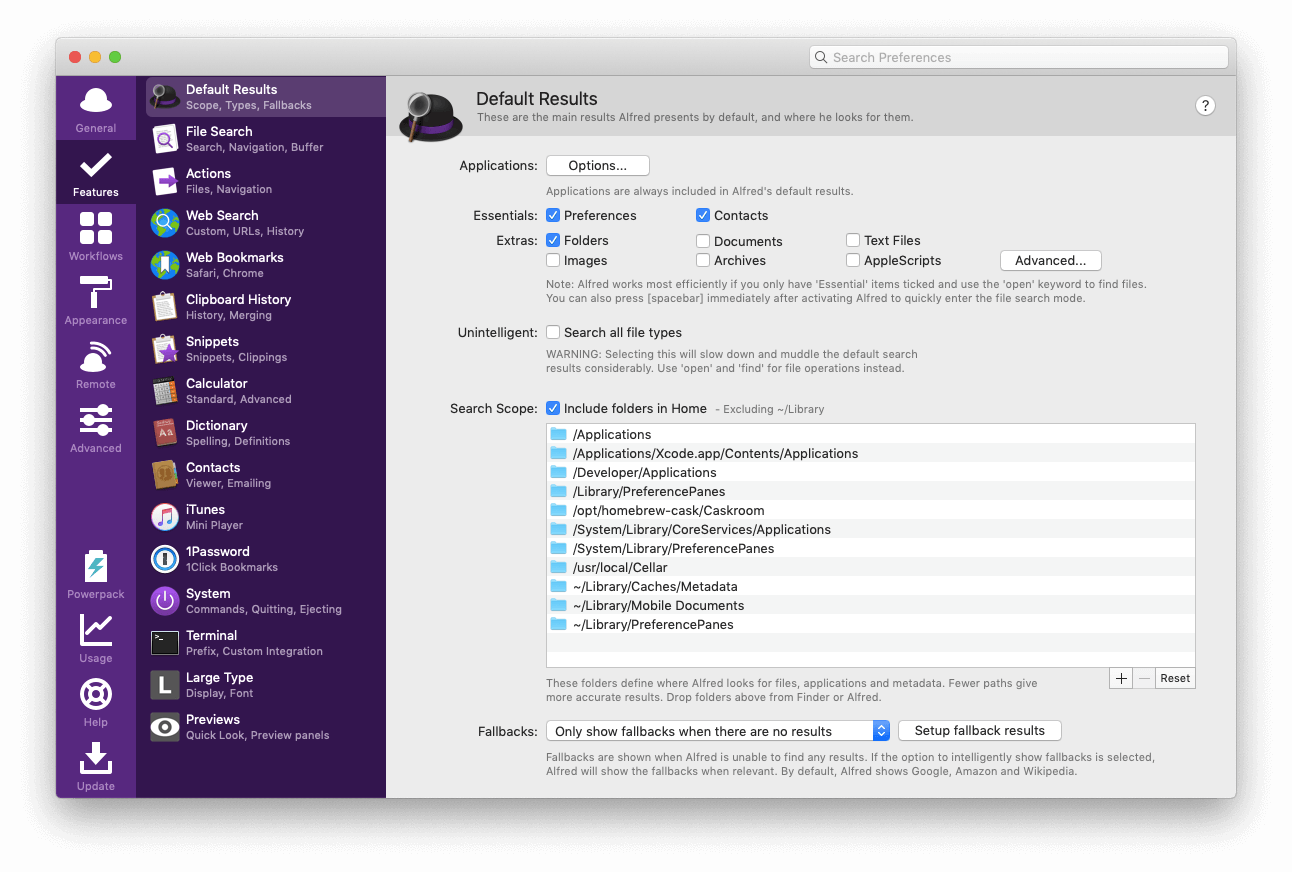
Task: Open the File Search preferences
Action: (163, 138)
